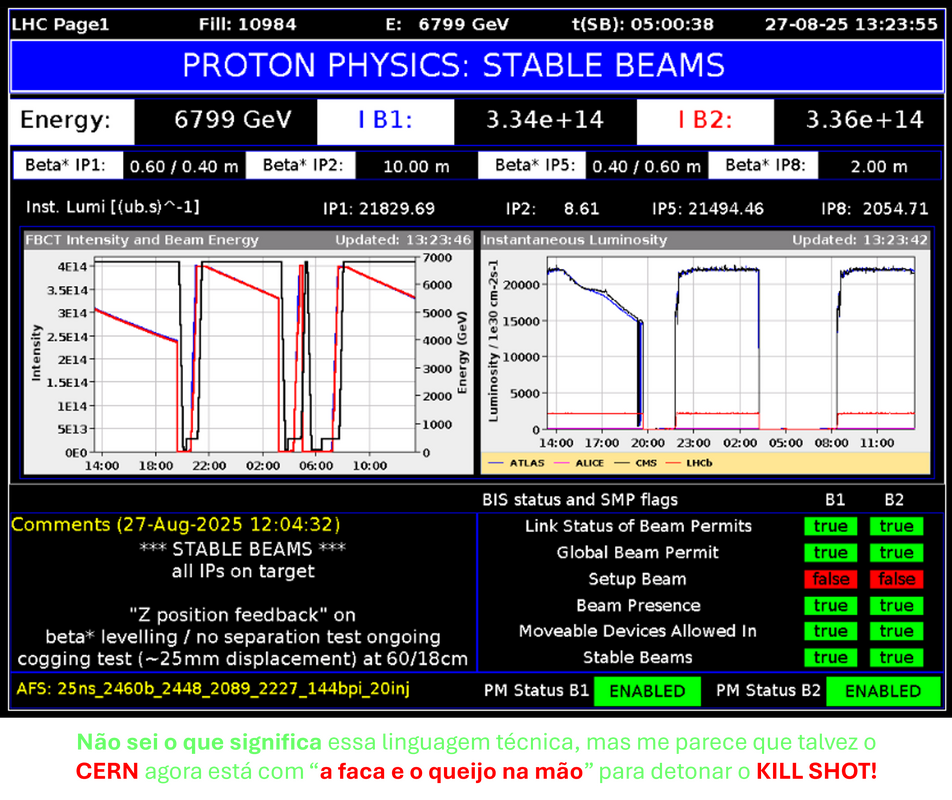
Task: Click the I B1 label box
Action: click(386, 121)
